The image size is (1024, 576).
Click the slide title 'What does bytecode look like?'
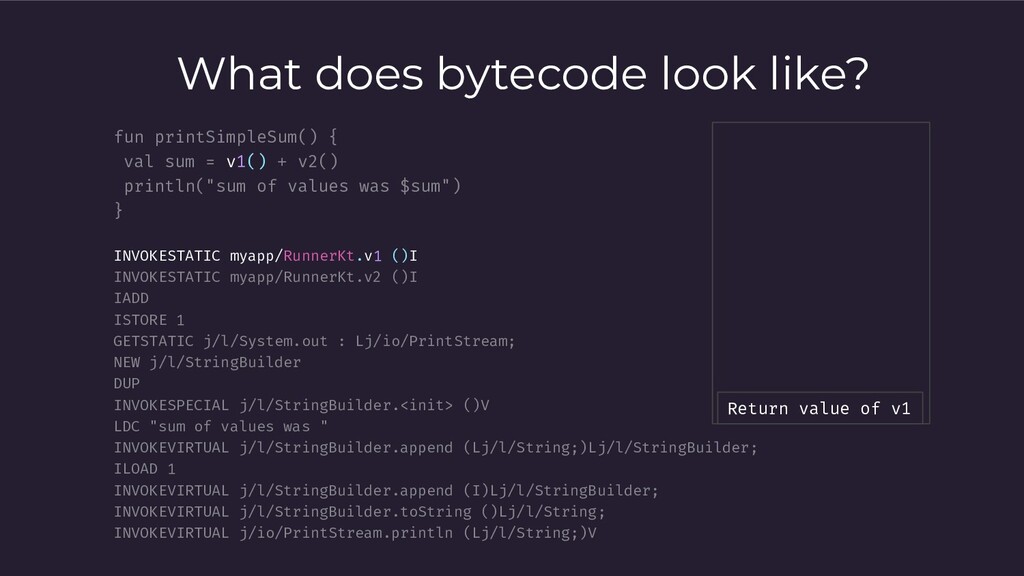click(523, 74)
